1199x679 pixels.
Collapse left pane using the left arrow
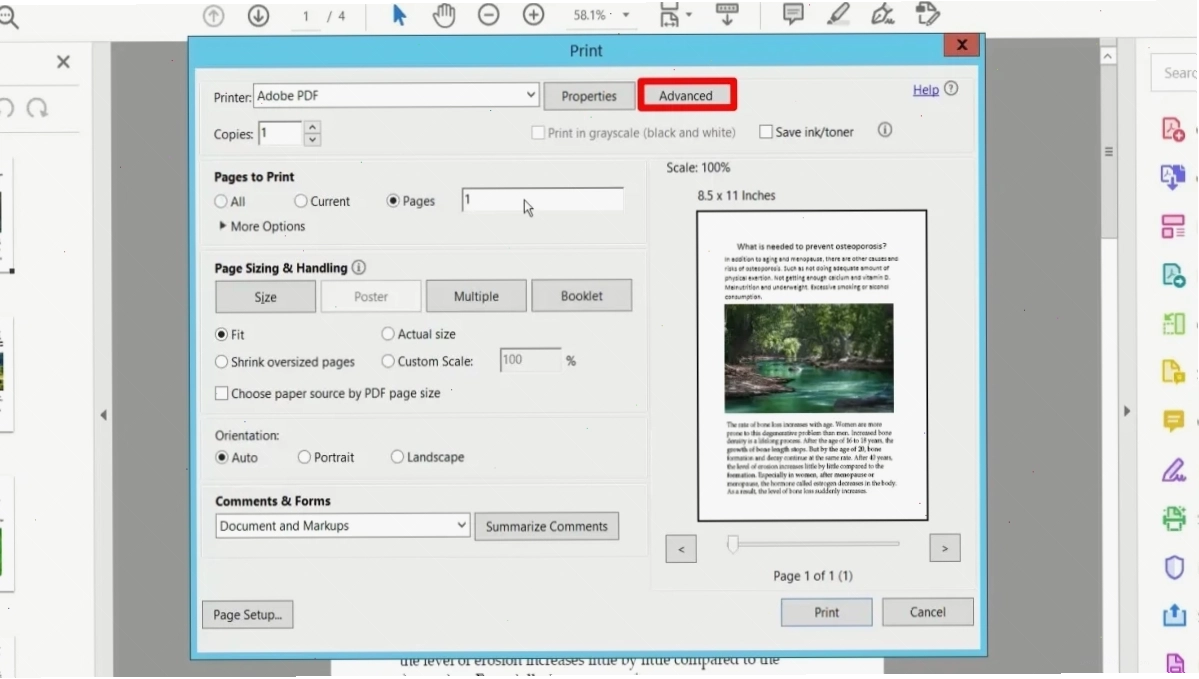[x=103, y=415]
